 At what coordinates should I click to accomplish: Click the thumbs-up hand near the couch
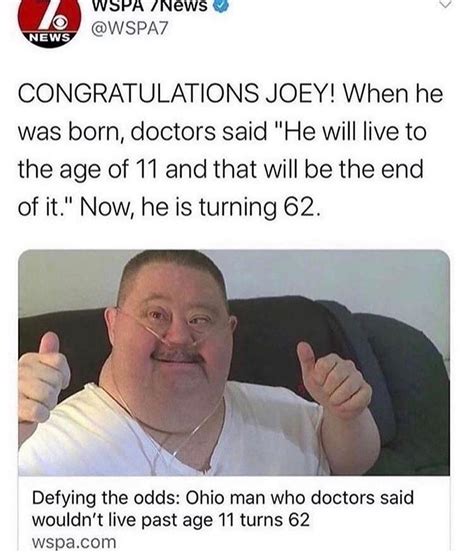click(333, 379)
